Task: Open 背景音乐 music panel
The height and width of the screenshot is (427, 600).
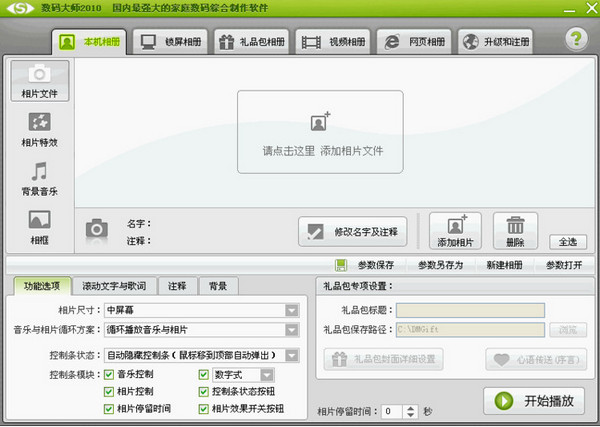Action: point(40,178)
